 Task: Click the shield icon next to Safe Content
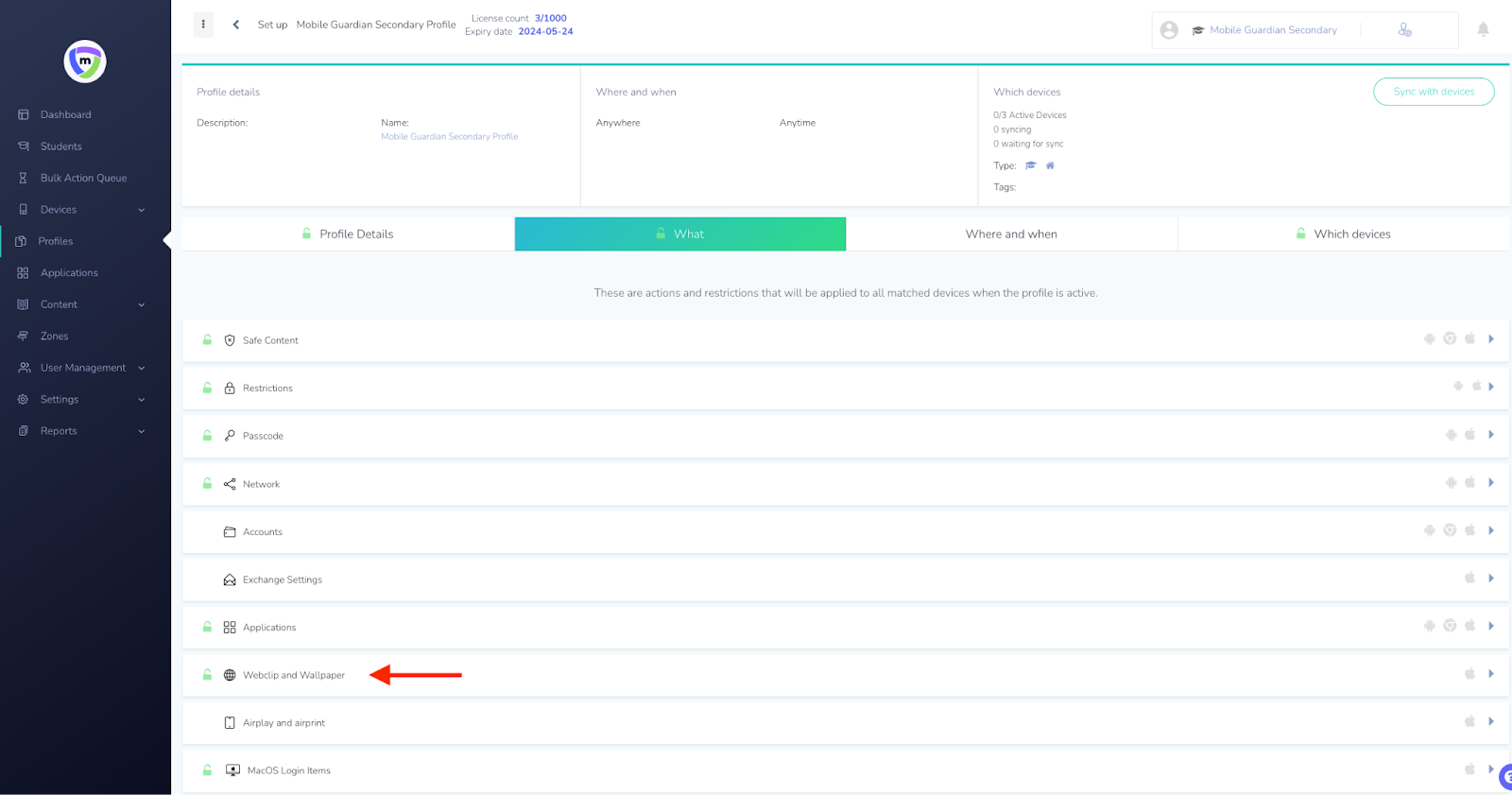pyautogui.click(x=230, y=340)
